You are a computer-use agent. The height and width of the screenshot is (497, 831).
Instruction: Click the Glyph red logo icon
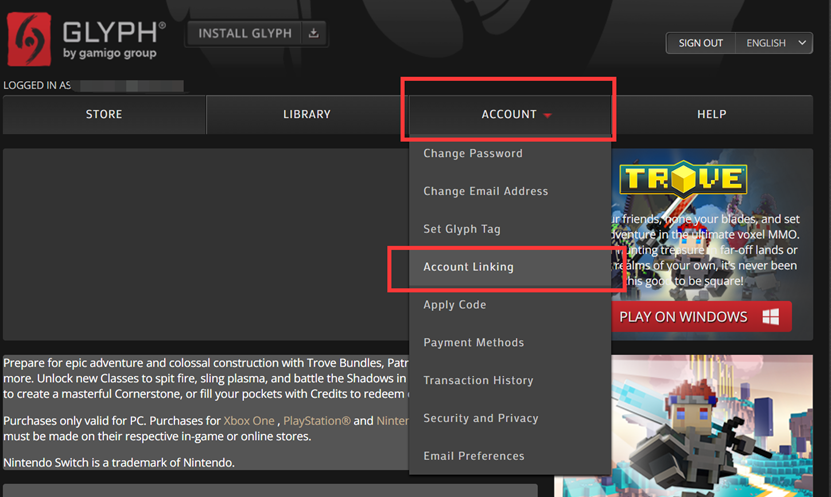[29, 39]
